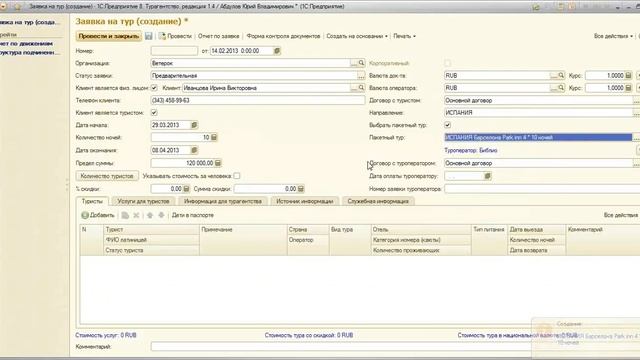Image resolution: width=640 pixels, height=360 pixels.
Task: Click Турист column header
Action: coord(151,230)
